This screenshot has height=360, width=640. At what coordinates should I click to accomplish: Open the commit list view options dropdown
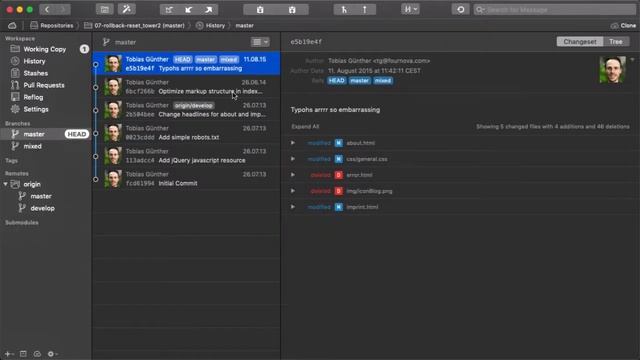point(260,42)
